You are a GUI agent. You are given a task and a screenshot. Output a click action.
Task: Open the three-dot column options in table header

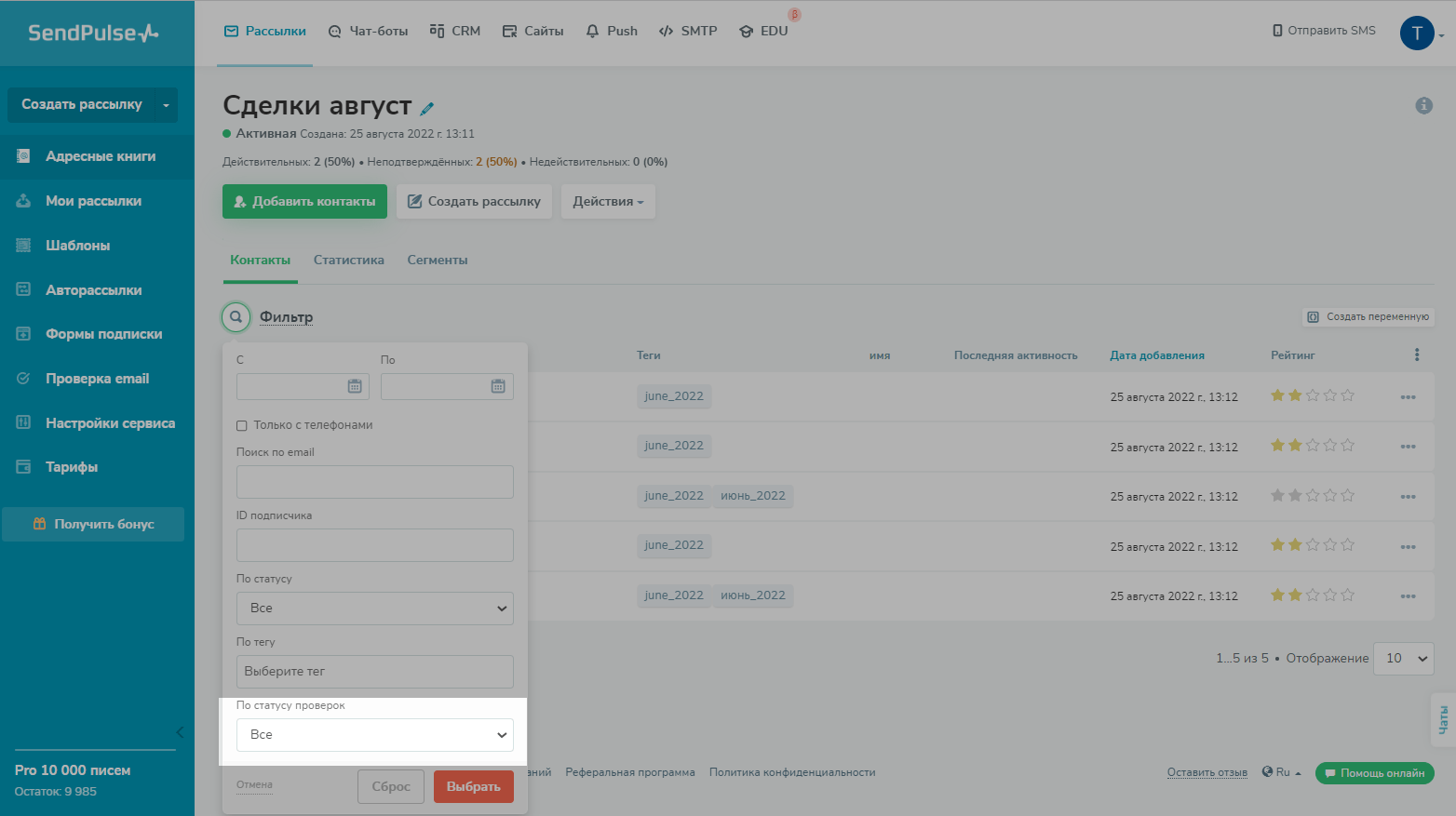1416,354
